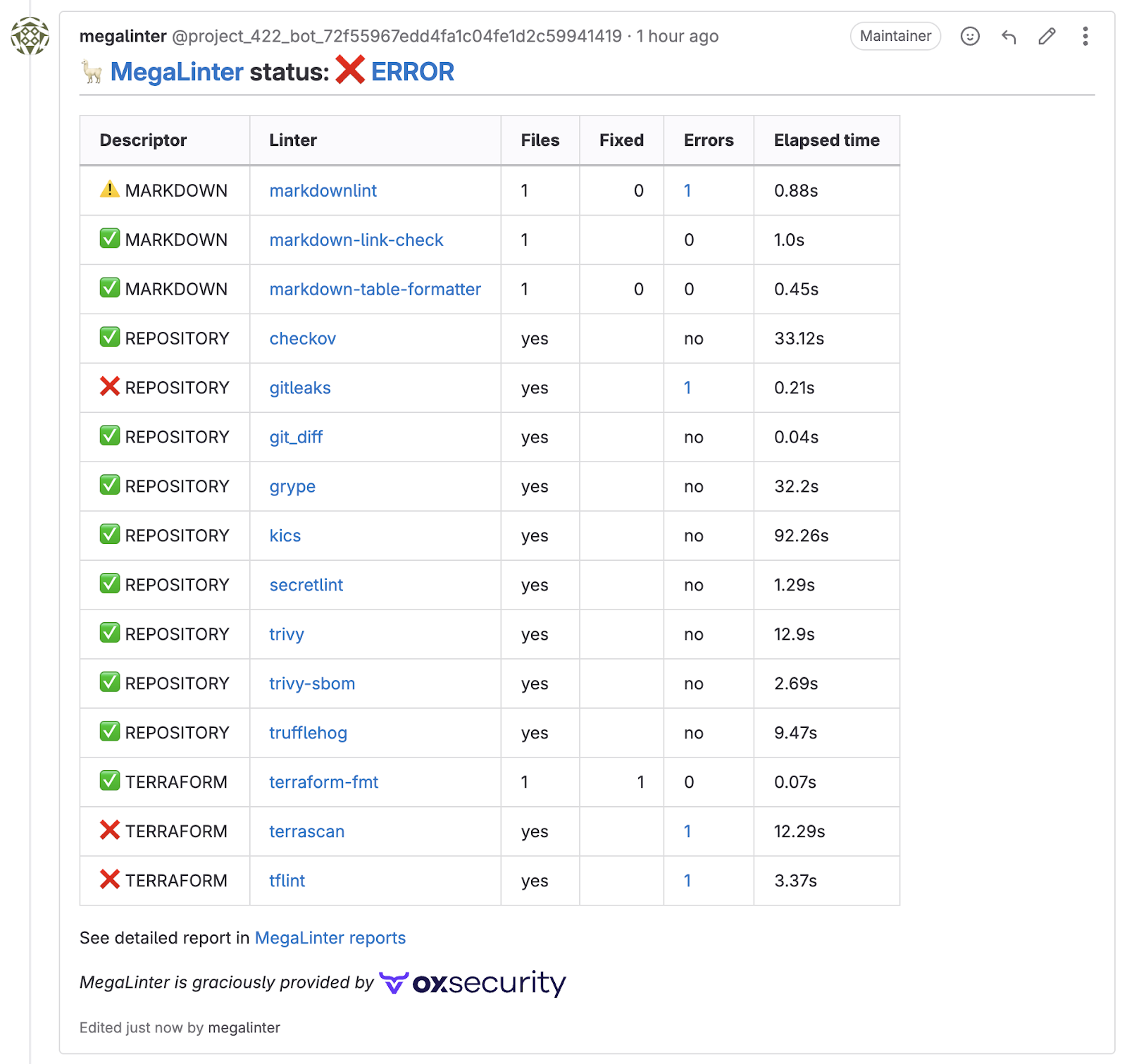Viewport: 1127px width, 1064px height.
Task: Click the terrascan errors count link
Action: tap(687, 831)
